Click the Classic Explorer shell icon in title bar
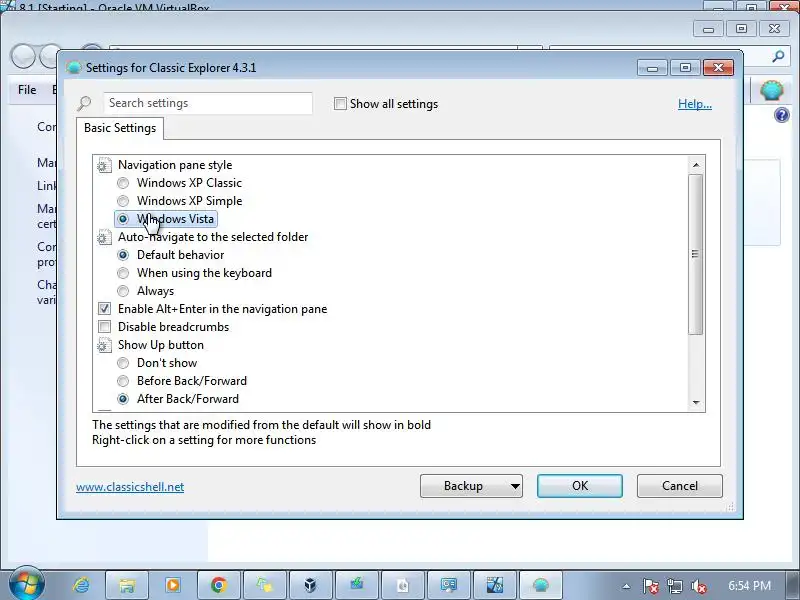800x600 pixels. tap(74, 67)
